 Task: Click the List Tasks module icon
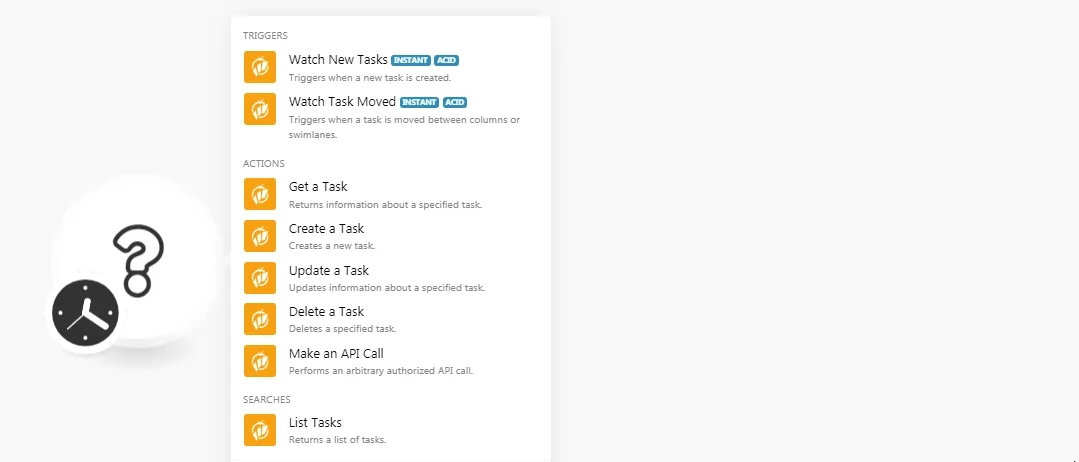click(x=259, y=430)
